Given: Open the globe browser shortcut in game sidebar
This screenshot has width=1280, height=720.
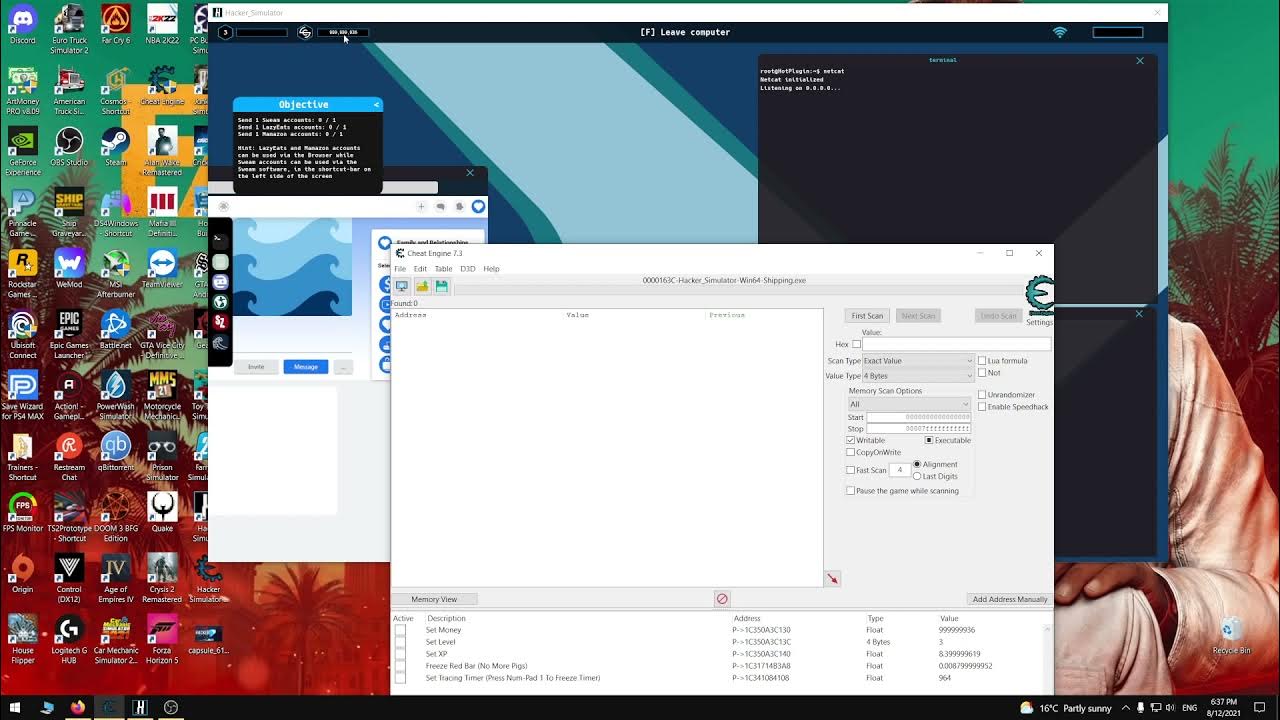Looking at the screenshot, I should 220,302.
